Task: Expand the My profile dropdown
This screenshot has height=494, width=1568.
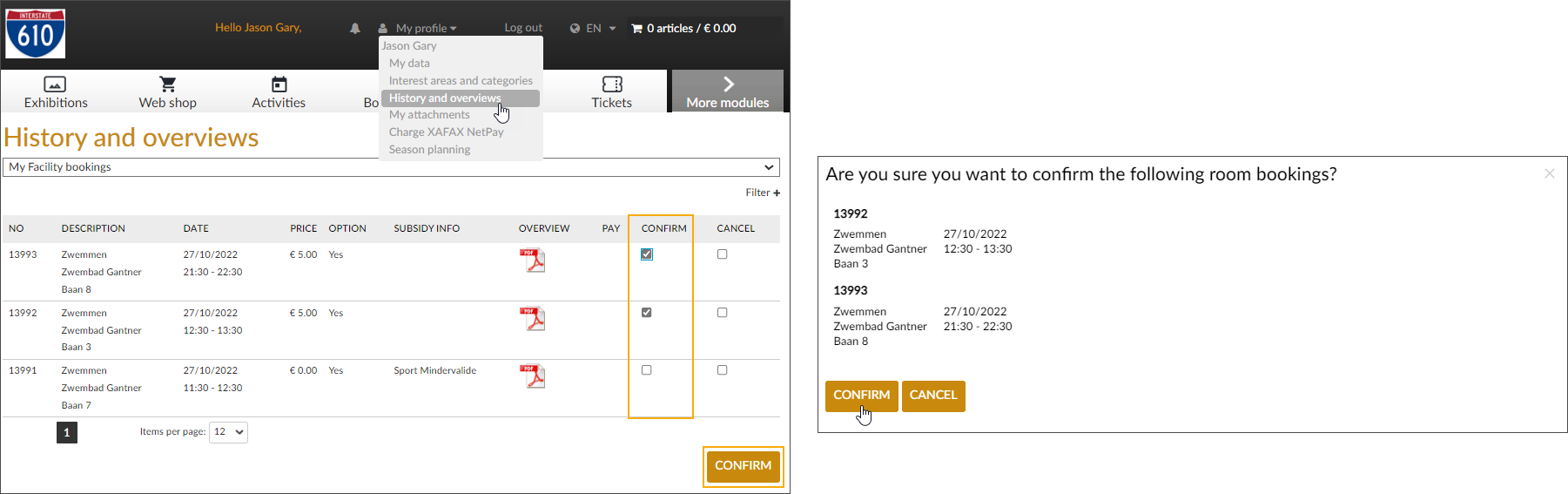Action: pos(426,29)
